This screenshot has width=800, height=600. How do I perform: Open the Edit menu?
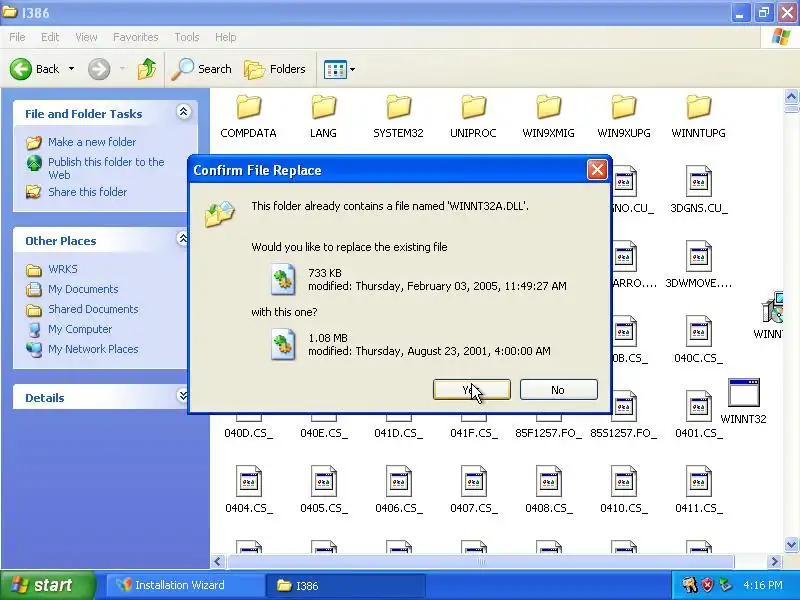[x=50, y=37]
